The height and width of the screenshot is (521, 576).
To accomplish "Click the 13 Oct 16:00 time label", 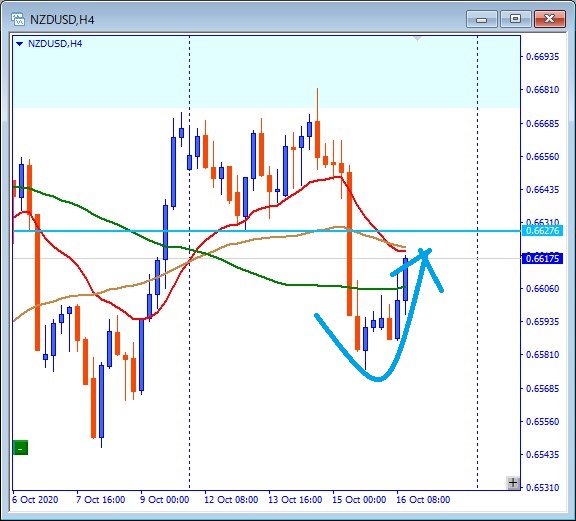I will point(295,500).
